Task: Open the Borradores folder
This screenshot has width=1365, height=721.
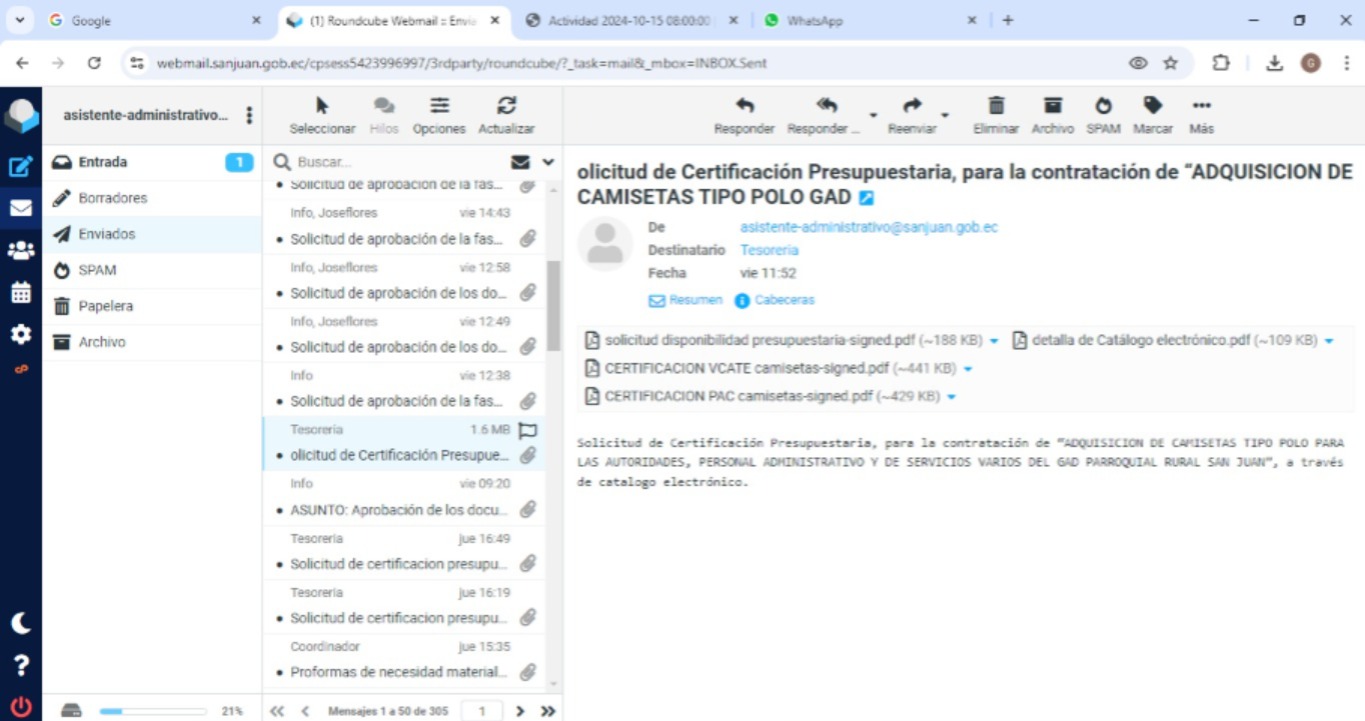Action: pyautogui.click(x=112, y=198)
